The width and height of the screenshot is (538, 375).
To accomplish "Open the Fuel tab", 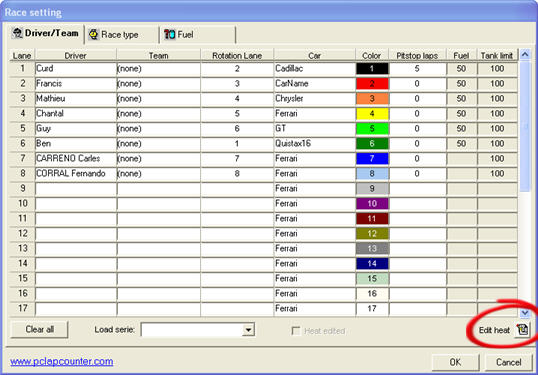I will click(198, 35).
